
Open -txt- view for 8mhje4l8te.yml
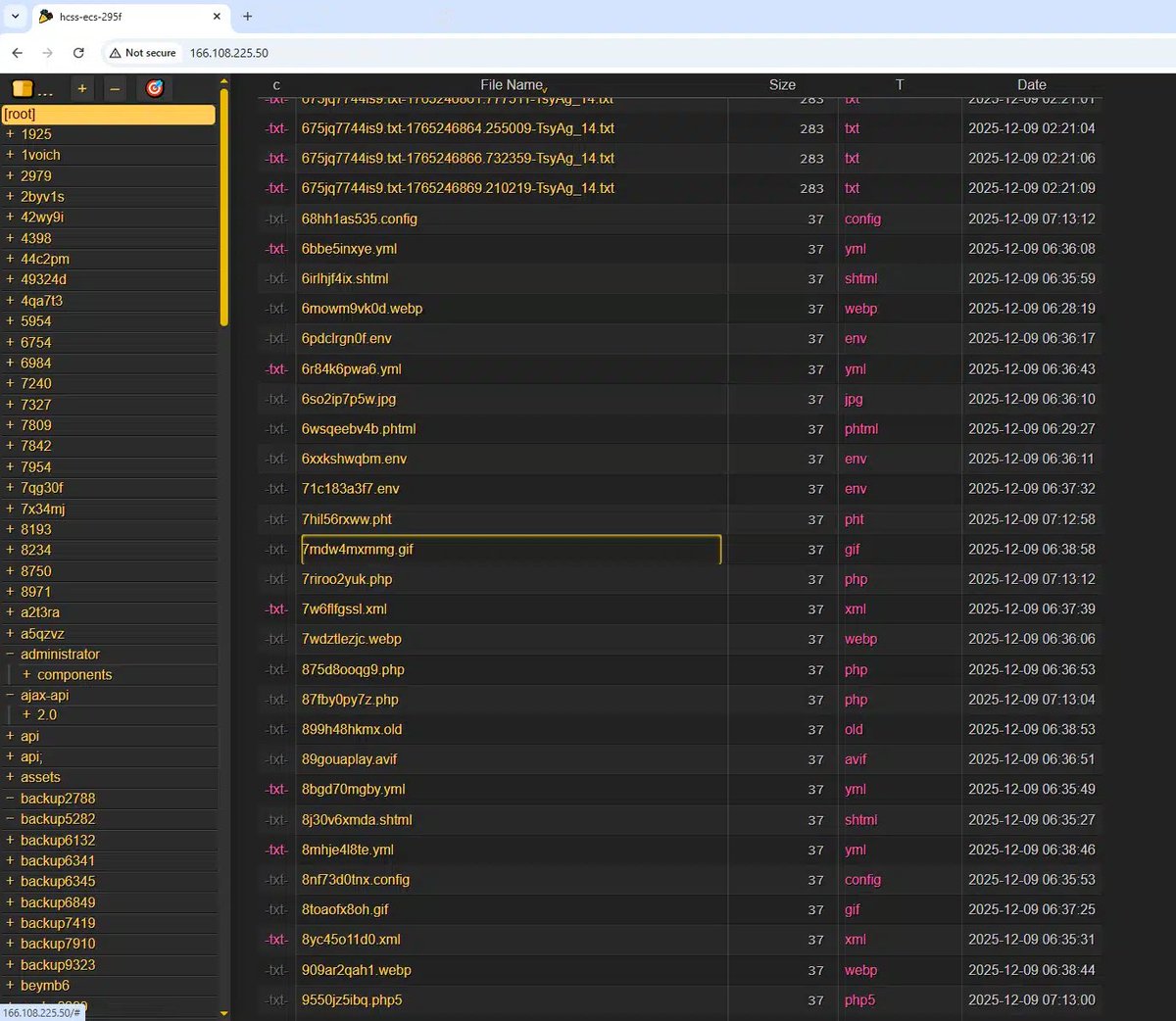(x=276, y=851)
